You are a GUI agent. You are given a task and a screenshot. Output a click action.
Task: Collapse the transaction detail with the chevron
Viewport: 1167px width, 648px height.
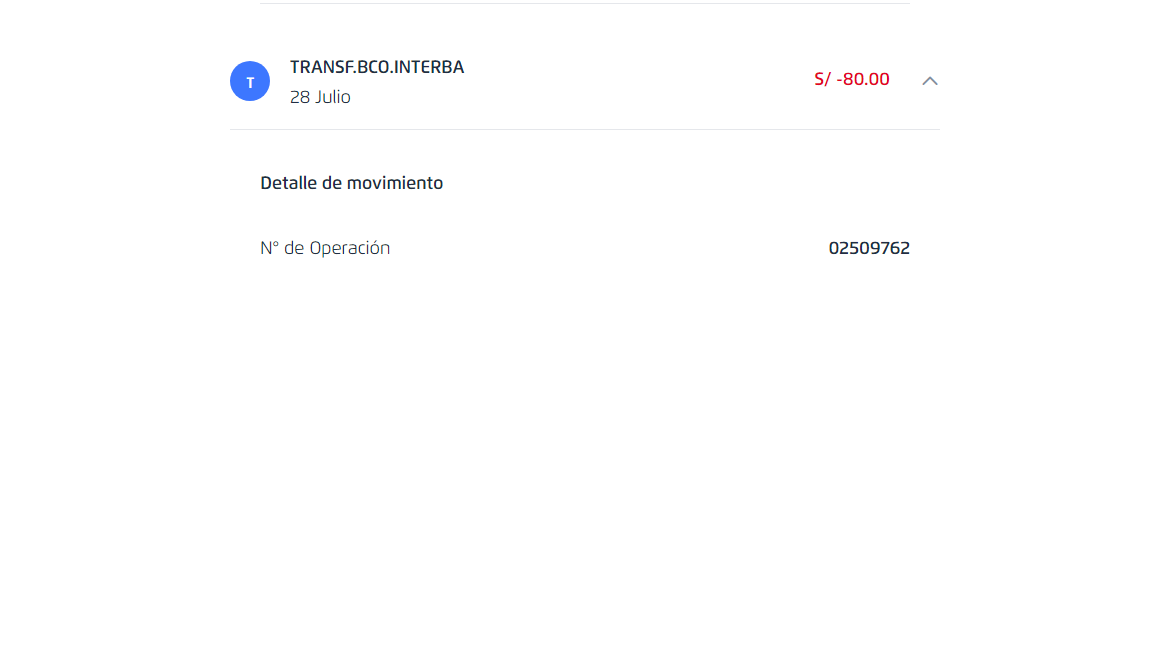point(930,81)
